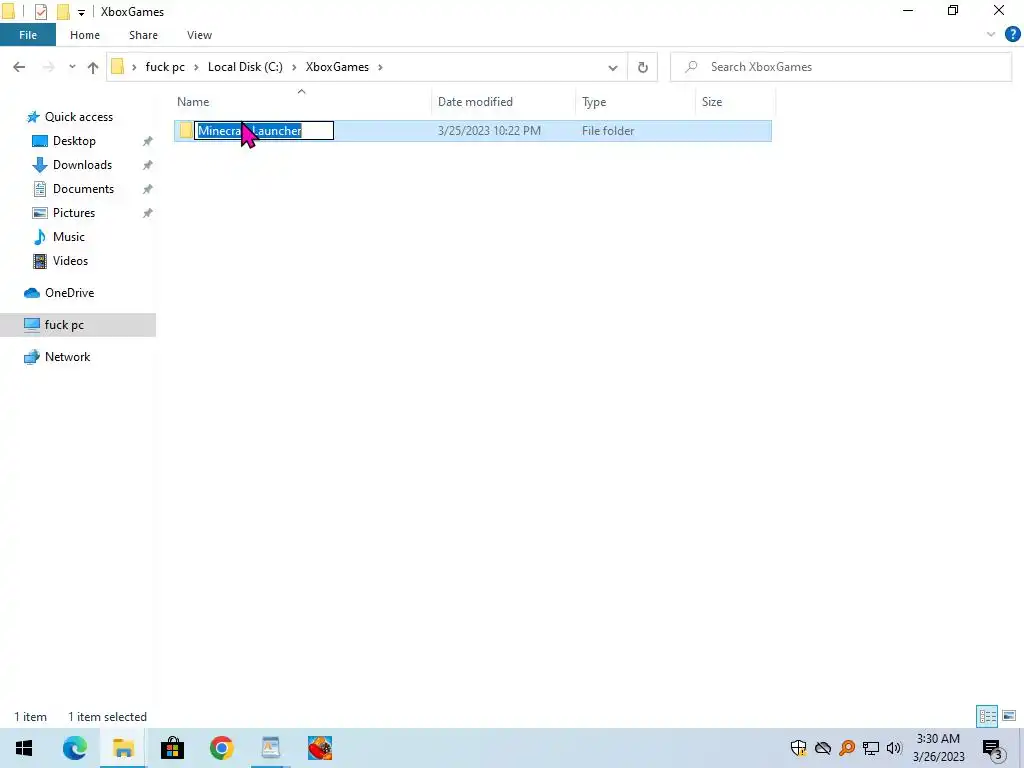Sort by the Name column header
The height and width of the screenshot is (768, 1024).
[302, 102]
